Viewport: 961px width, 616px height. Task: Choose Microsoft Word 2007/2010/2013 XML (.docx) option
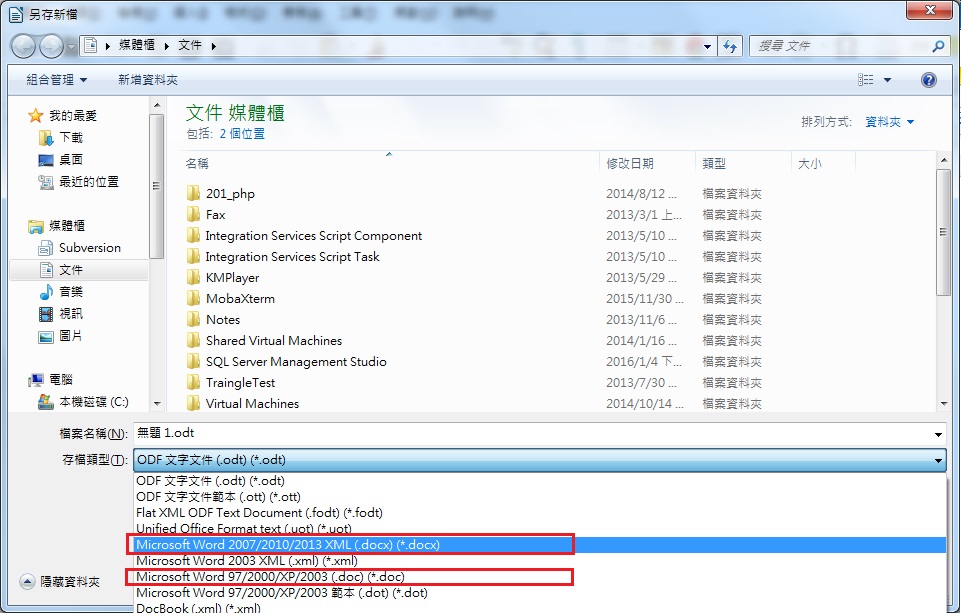pyautogui.click(x=350, y=545)
